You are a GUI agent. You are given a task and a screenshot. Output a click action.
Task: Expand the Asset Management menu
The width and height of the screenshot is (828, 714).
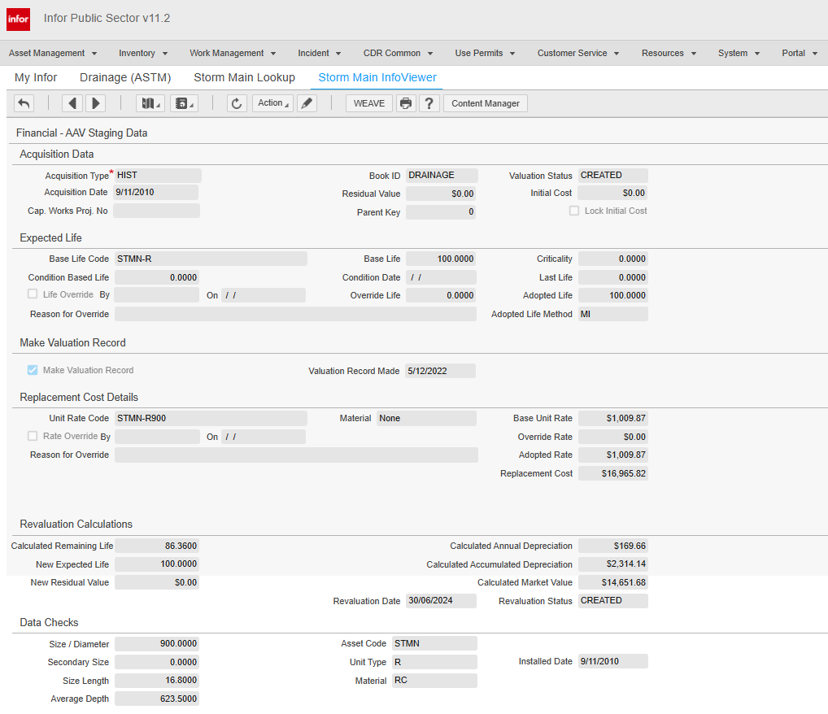[53, 53]
